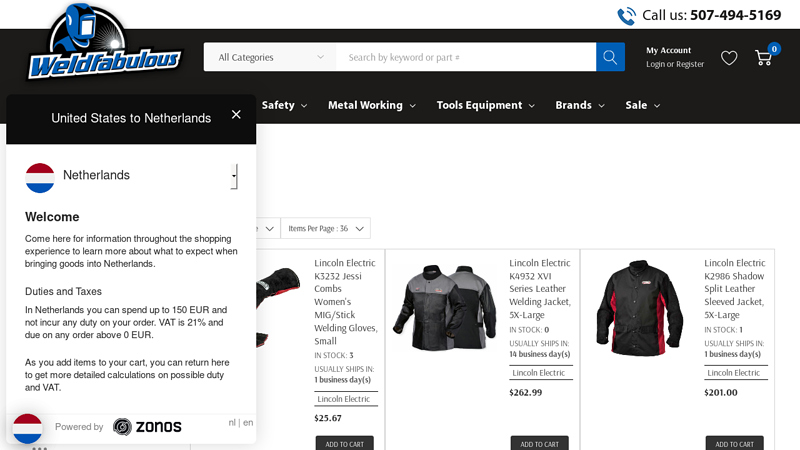Click the $262.99 price
The height and width of the screenshot is (450, 800).
526,392
